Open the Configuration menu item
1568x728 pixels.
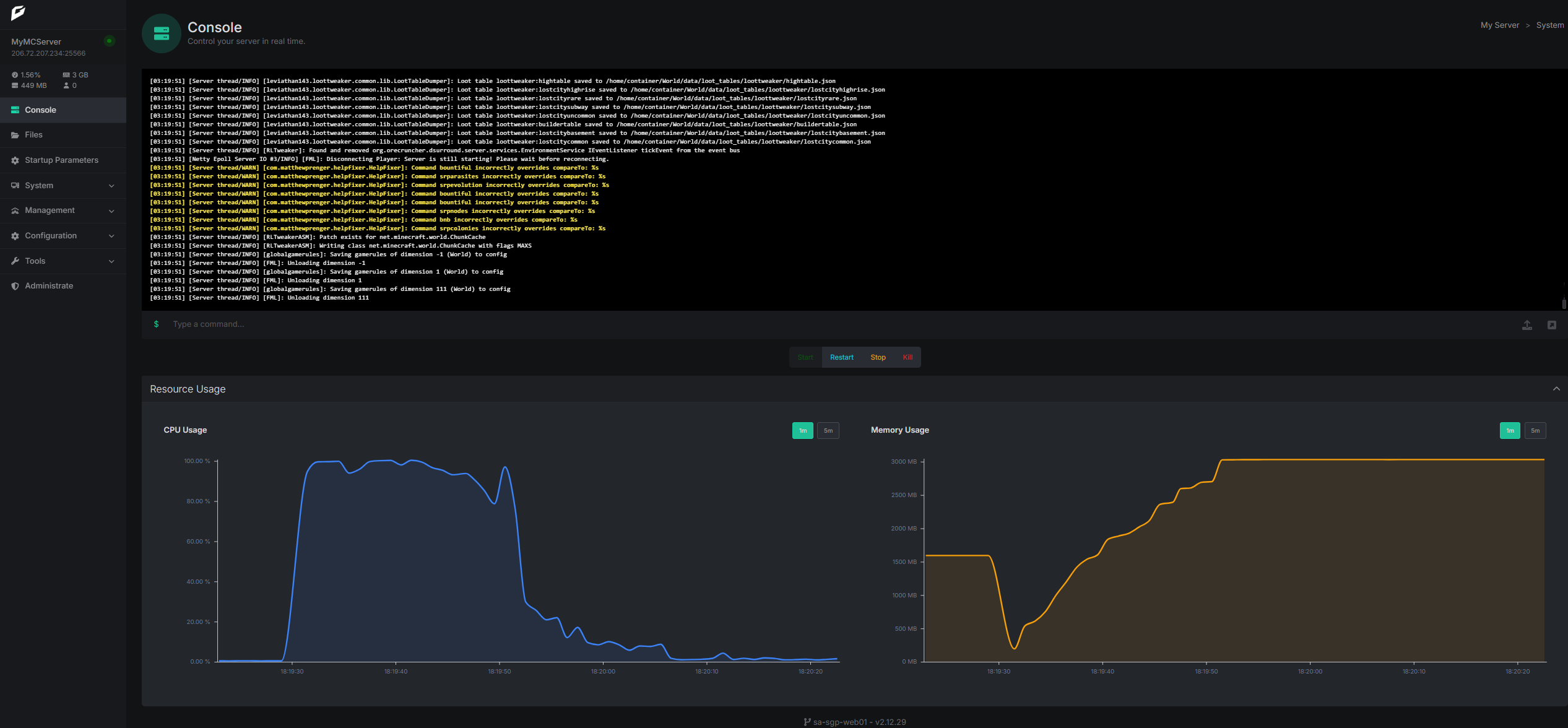click(50, 236)
